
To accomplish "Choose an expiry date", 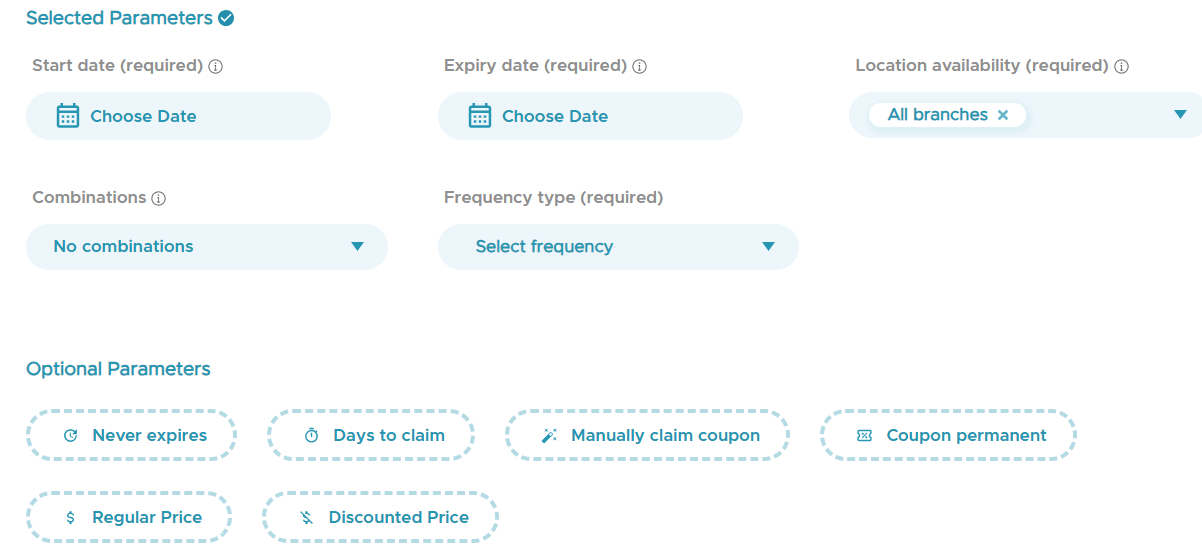I will [x=555, y=116].
